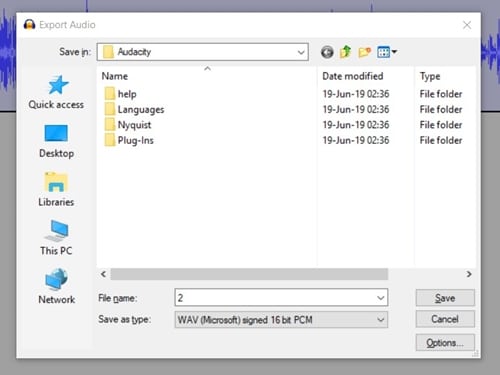This screenshot has width=500, height=375.
Task: Select the Languages folder icon
Action: 110,109
